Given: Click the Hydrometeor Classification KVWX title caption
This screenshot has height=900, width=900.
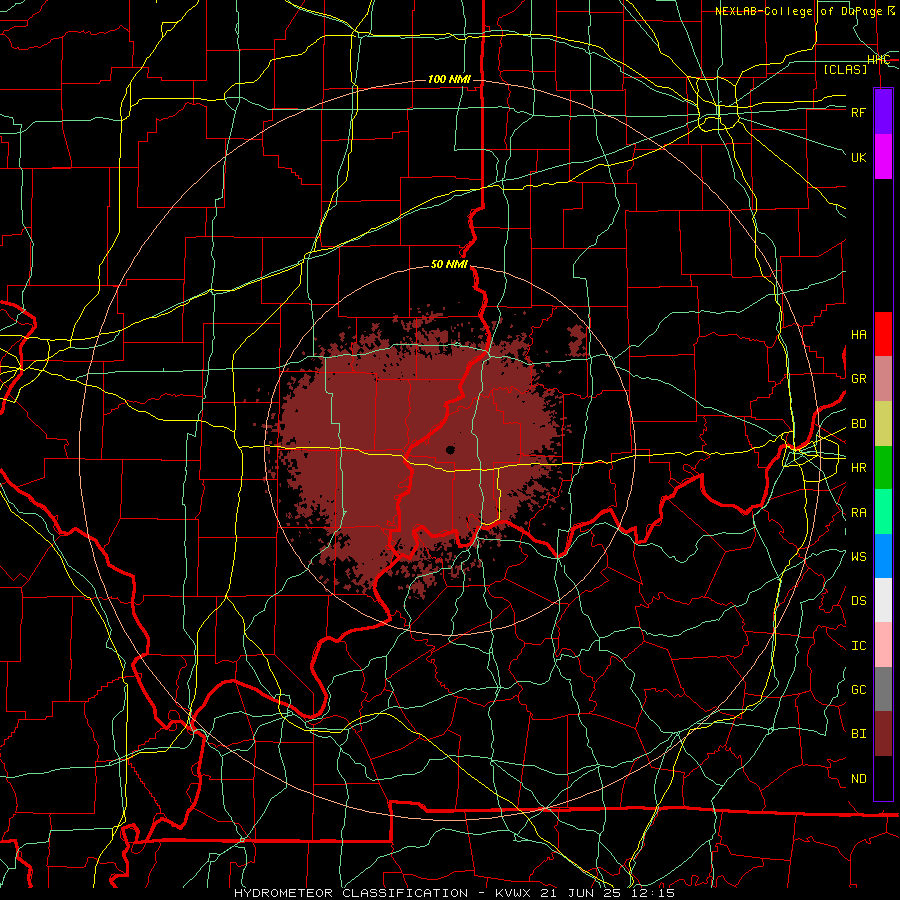Looking at the screenshot, I should click(x=455, y=893).
